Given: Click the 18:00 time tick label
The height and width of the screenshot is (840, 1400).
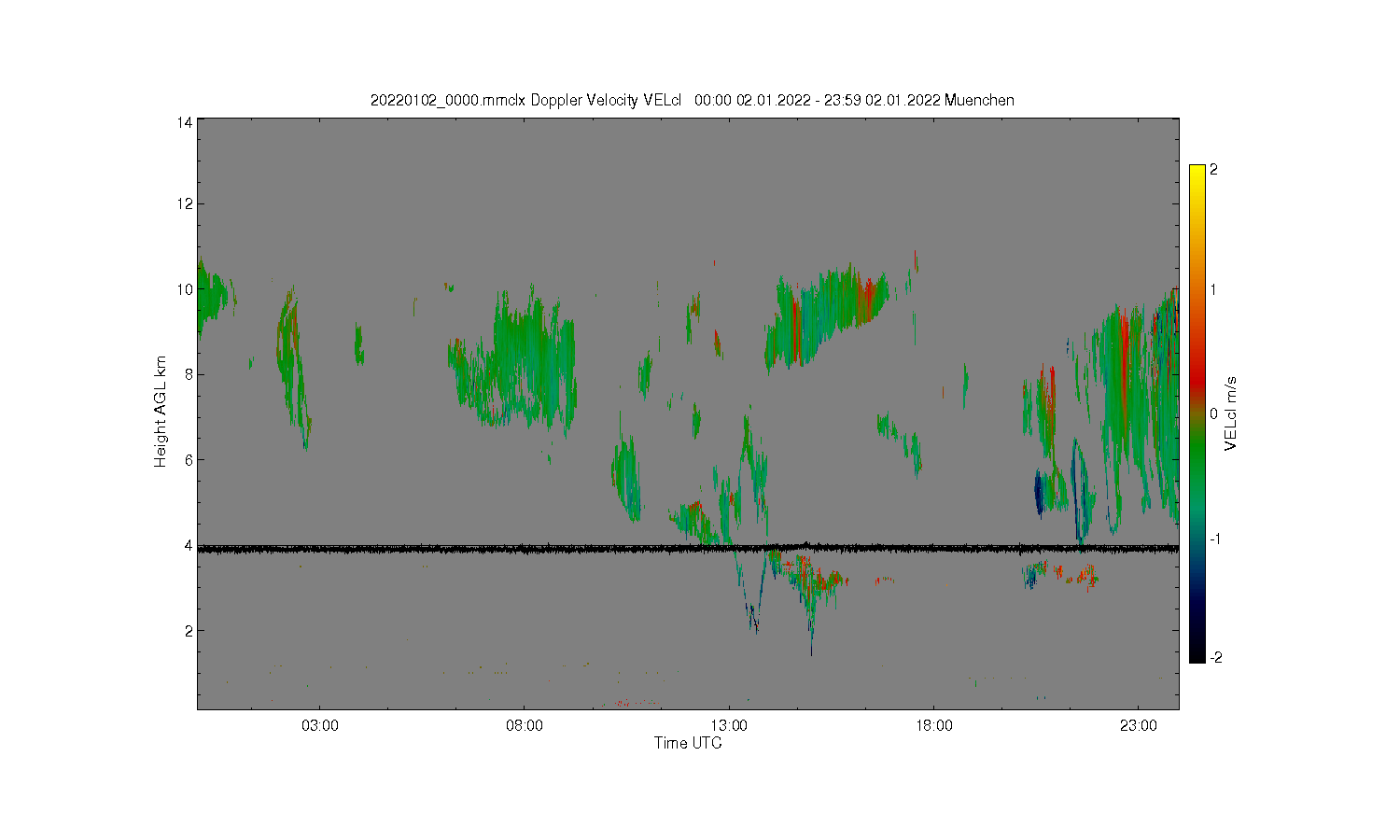Looking at the screenshot, I should pyautogui.click(x=933, y=726).
